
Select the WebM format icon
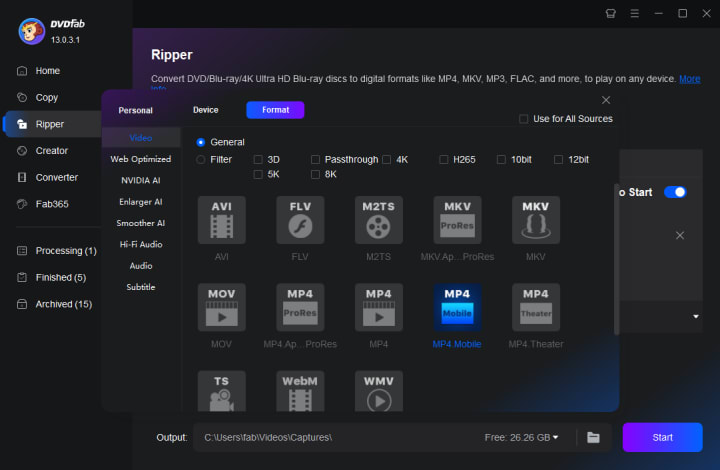click(x=300, y=392)
